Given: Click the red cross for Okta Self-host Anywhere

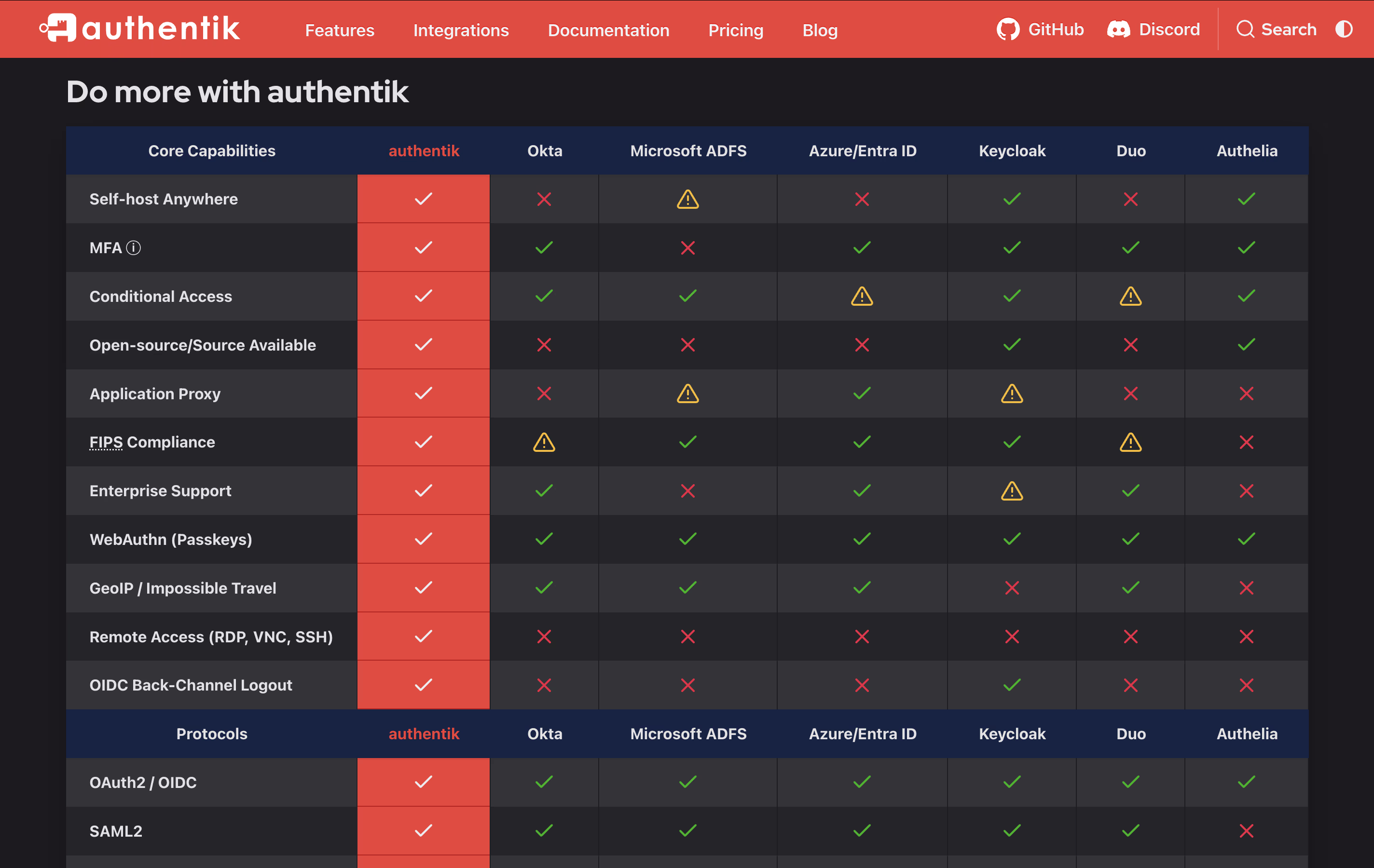Looking at the screenshot, I should [x=544, y=199].
